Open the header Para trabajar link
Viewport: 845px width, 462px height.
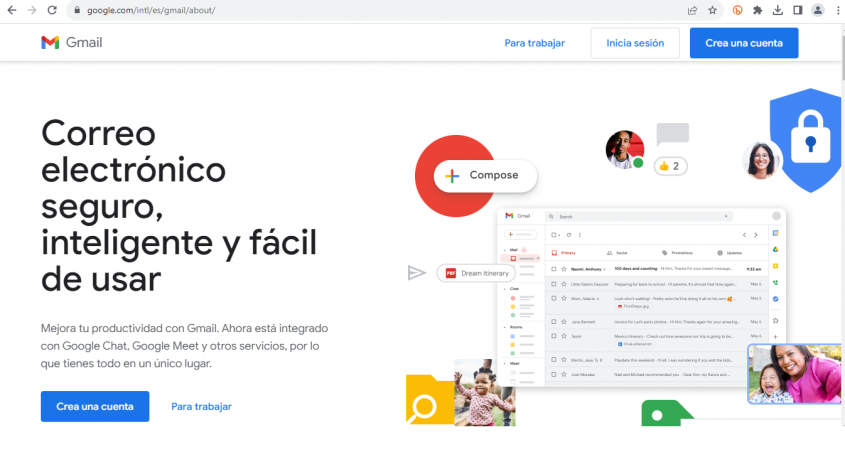535,43
